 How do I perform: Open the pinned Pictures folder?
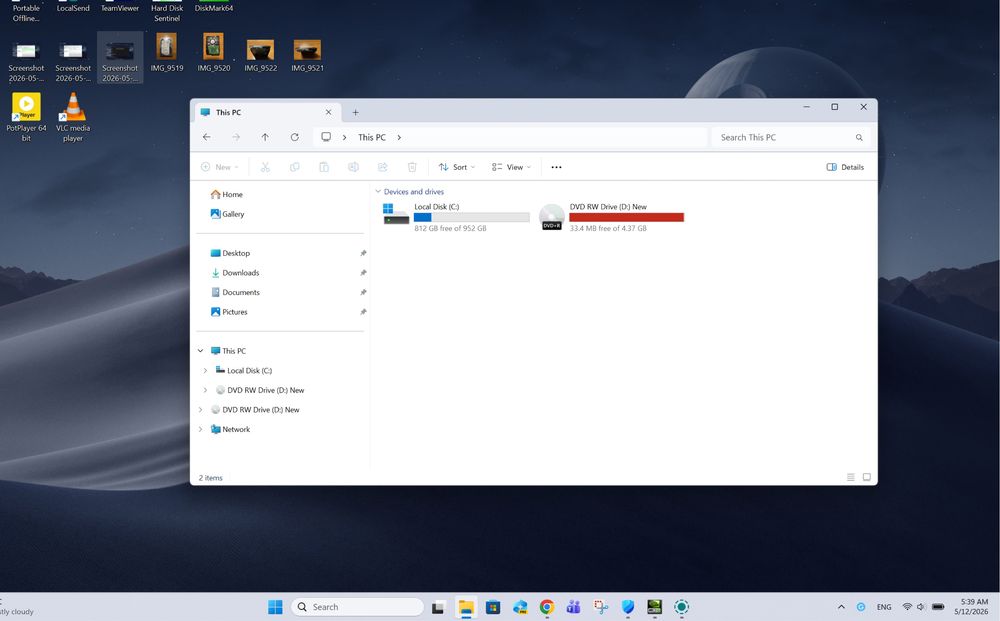(x=229, y=312)
